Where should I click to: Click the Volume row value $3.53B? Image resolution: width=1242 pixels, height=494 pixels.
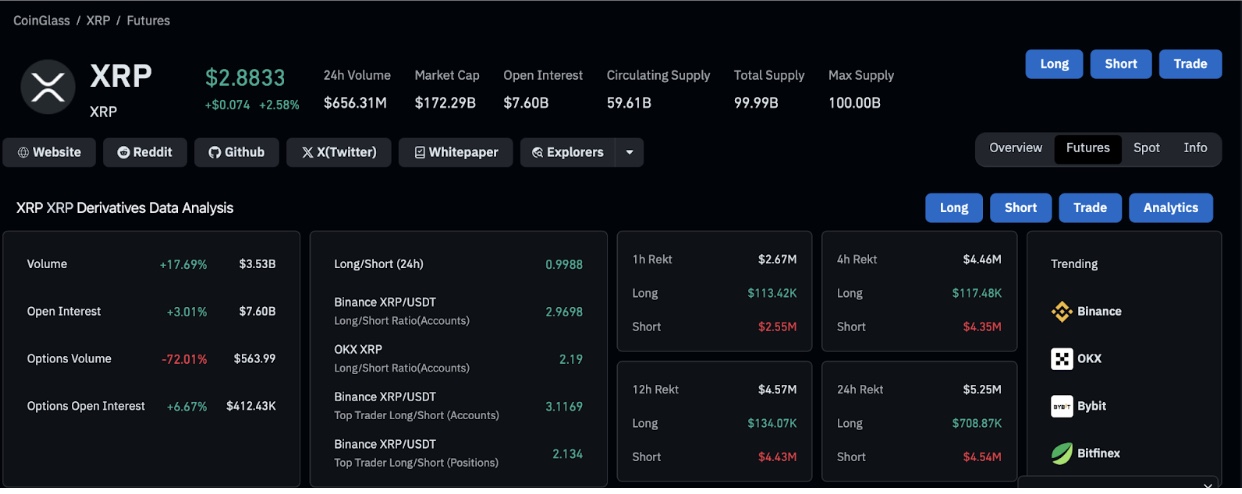coord(257,265)
